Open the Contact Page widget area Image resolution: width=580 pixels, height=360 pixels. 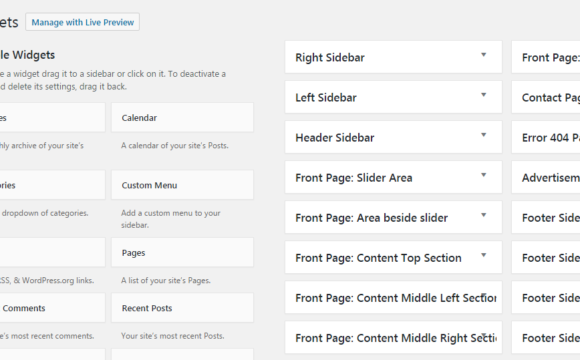pos(546,97)
